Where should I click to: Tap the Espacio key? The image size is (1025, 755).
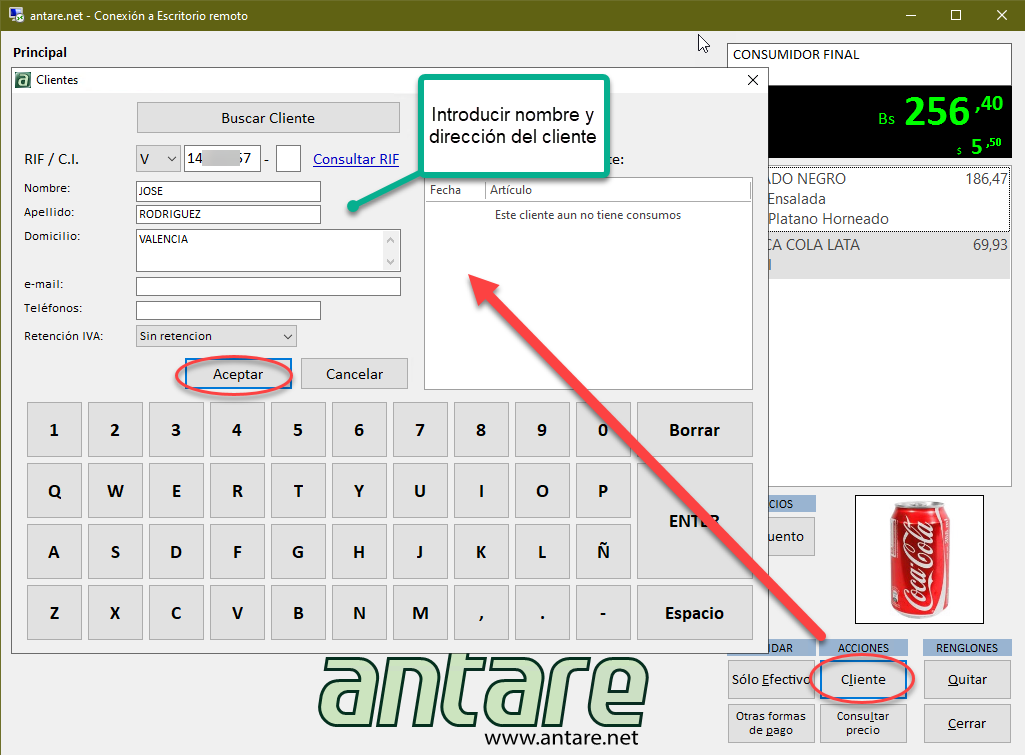pyautogui.click(x=694, y=613)
